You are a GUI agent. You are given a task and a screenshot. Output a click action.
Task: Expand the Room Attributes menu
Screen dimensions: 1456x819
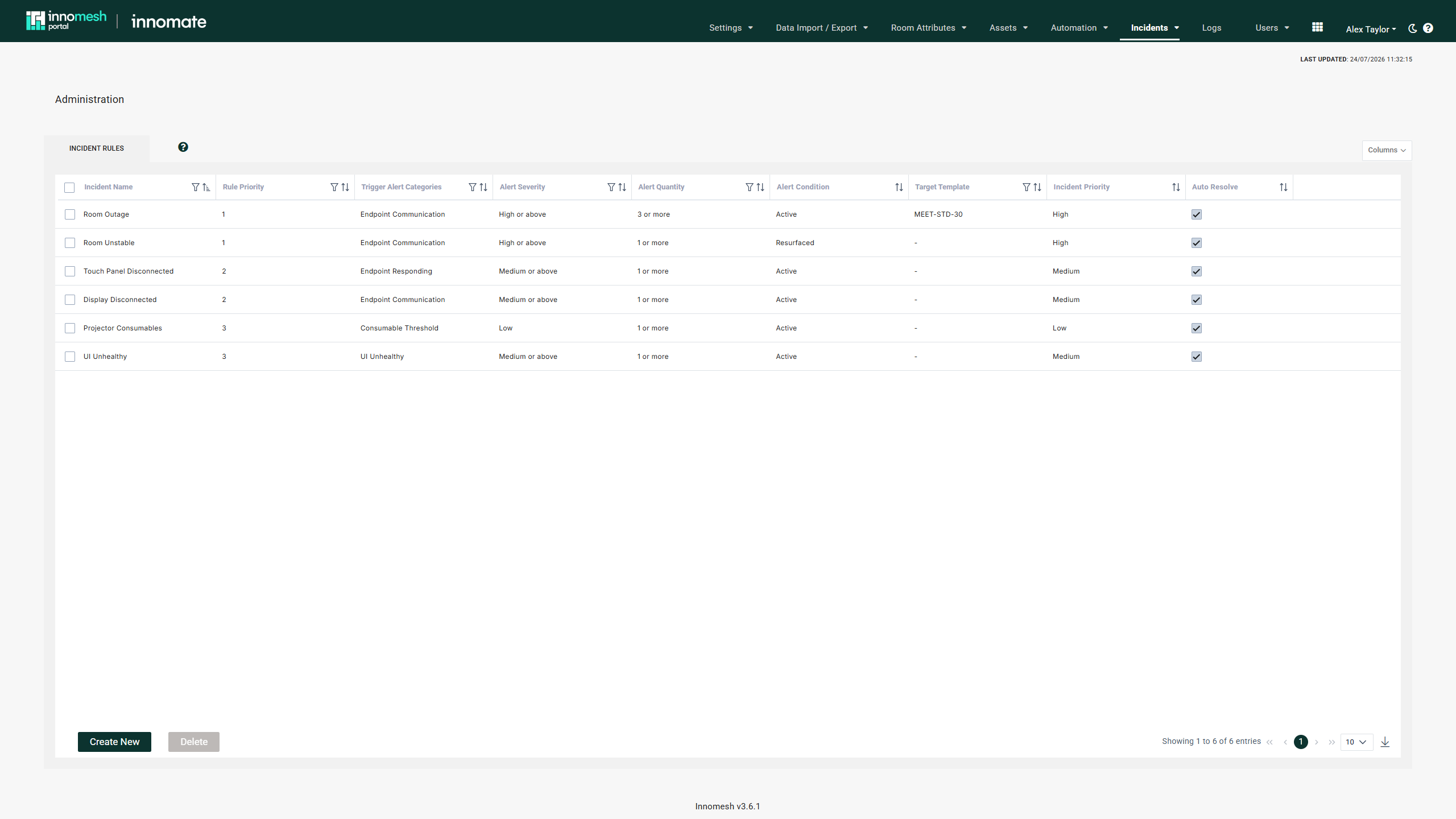[929, 28]
